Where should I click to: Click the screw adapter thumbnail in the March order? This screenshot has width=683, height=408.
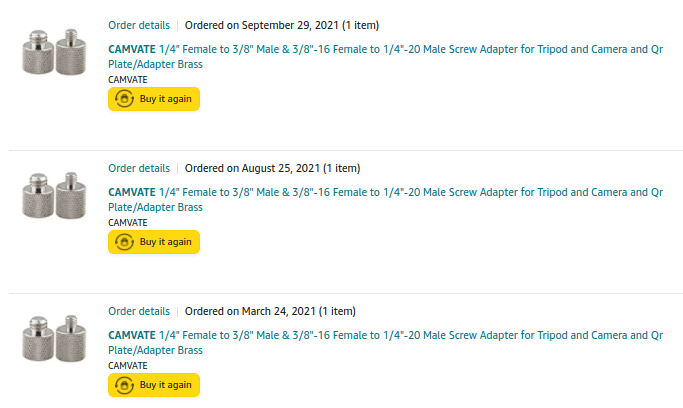(x=54, y=338)
